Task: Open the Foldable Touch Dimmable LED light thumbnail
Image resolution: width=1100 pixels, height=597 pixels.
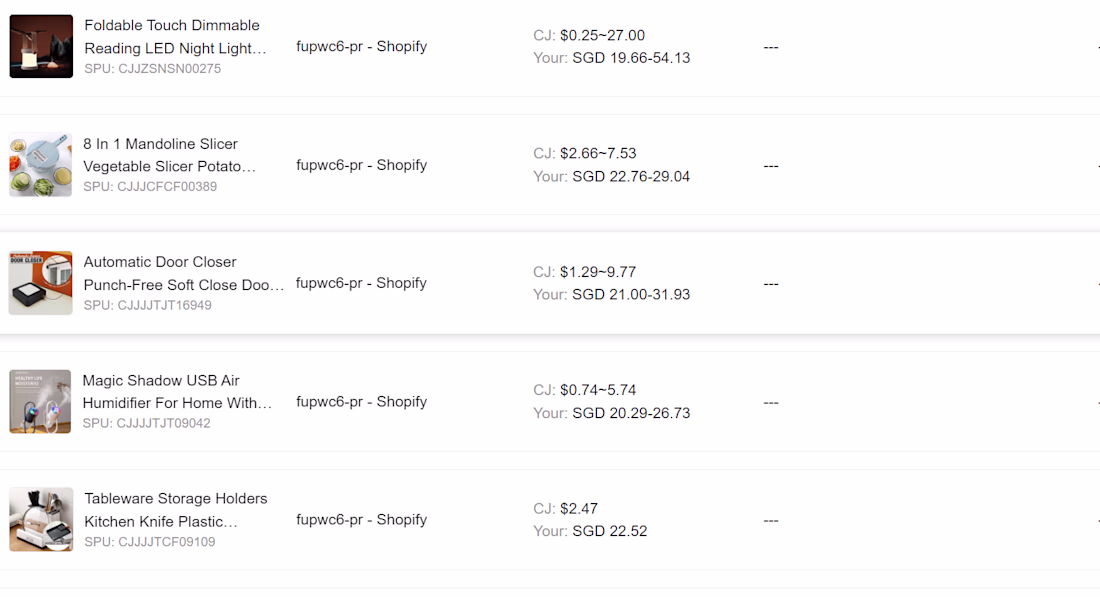Action: coord(41,46)
